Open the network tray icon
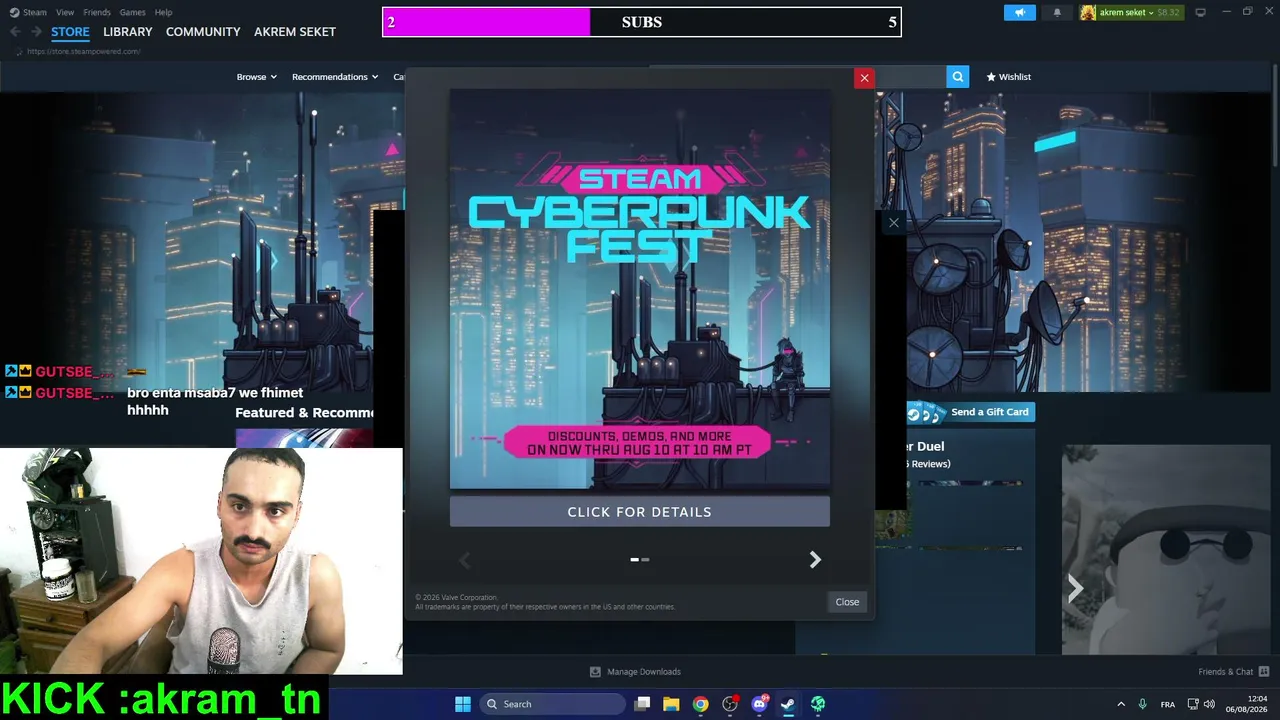This screenshot has width=1280, height=720. click(1192, 704)
